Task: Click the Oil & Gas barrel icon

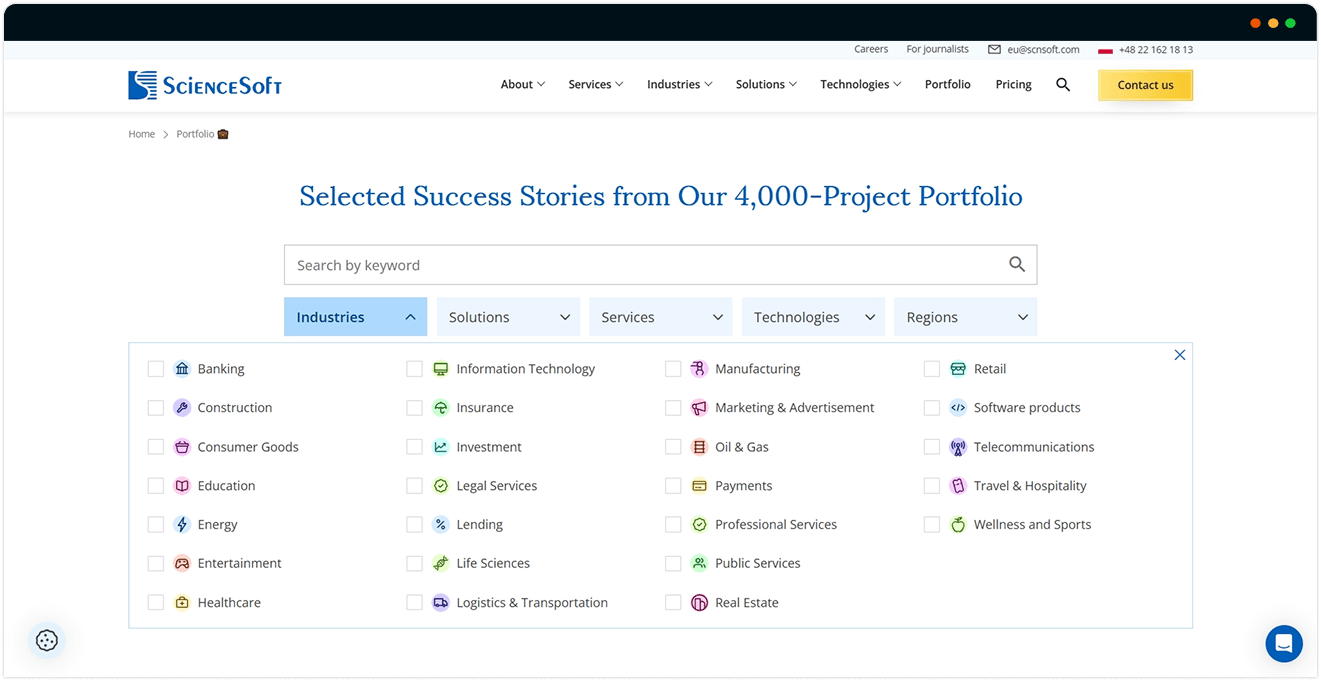Action: click(x=698, y=446)
